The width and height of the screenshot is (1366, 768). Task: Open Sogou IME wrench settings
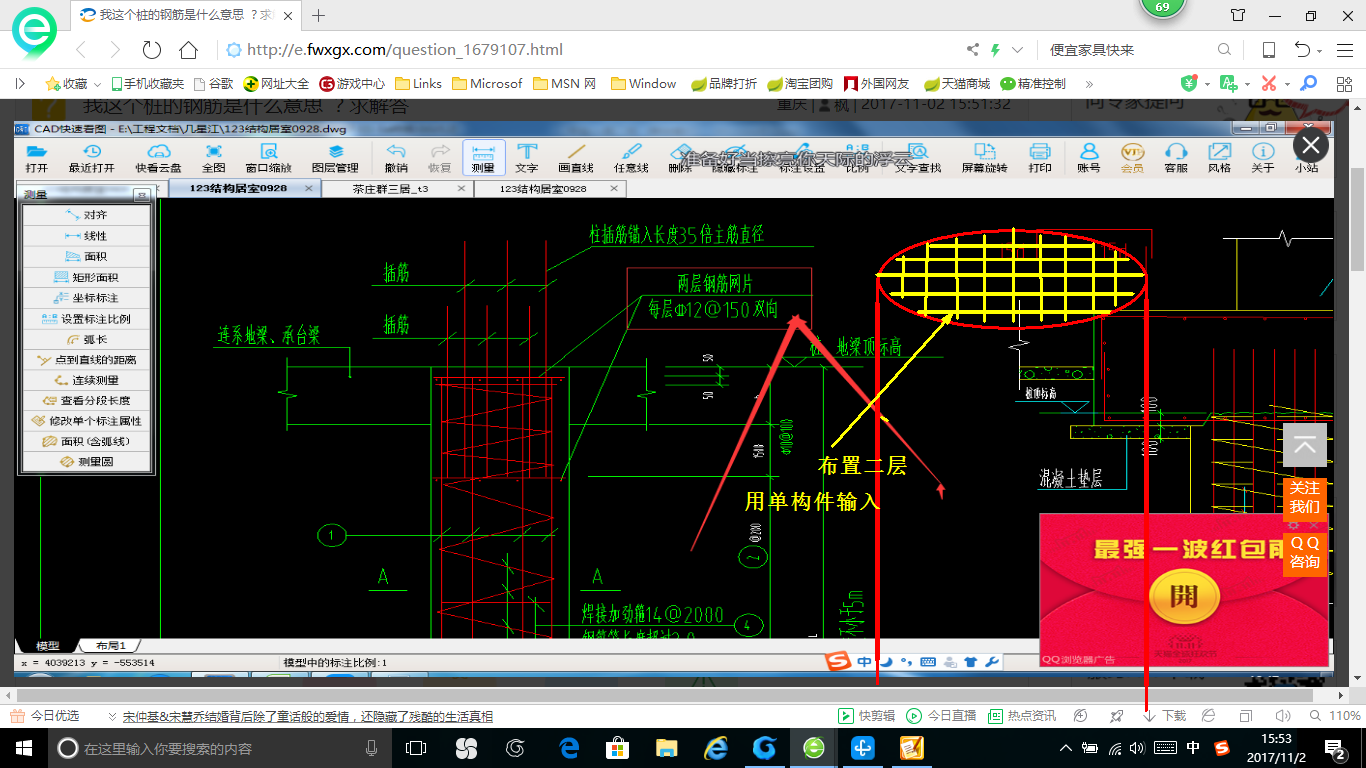tap(992, 661)
